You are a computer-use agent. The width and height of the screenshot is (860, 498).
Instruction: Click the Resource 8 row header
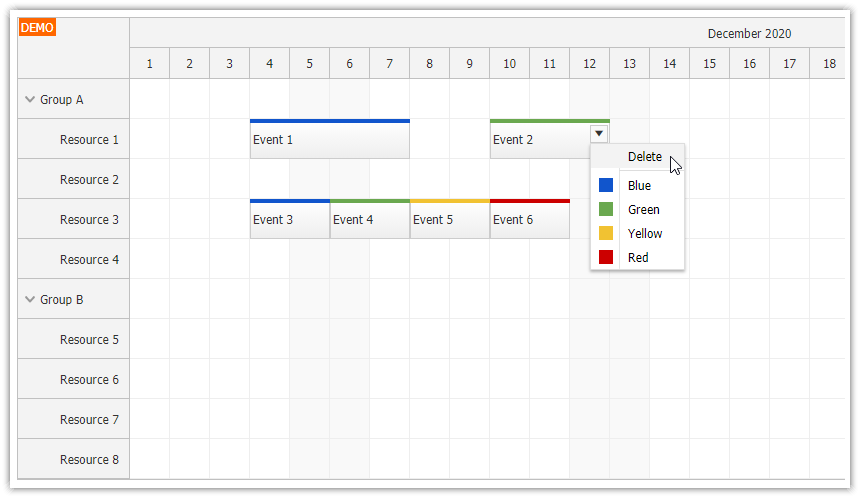click(x=73, y=460)
